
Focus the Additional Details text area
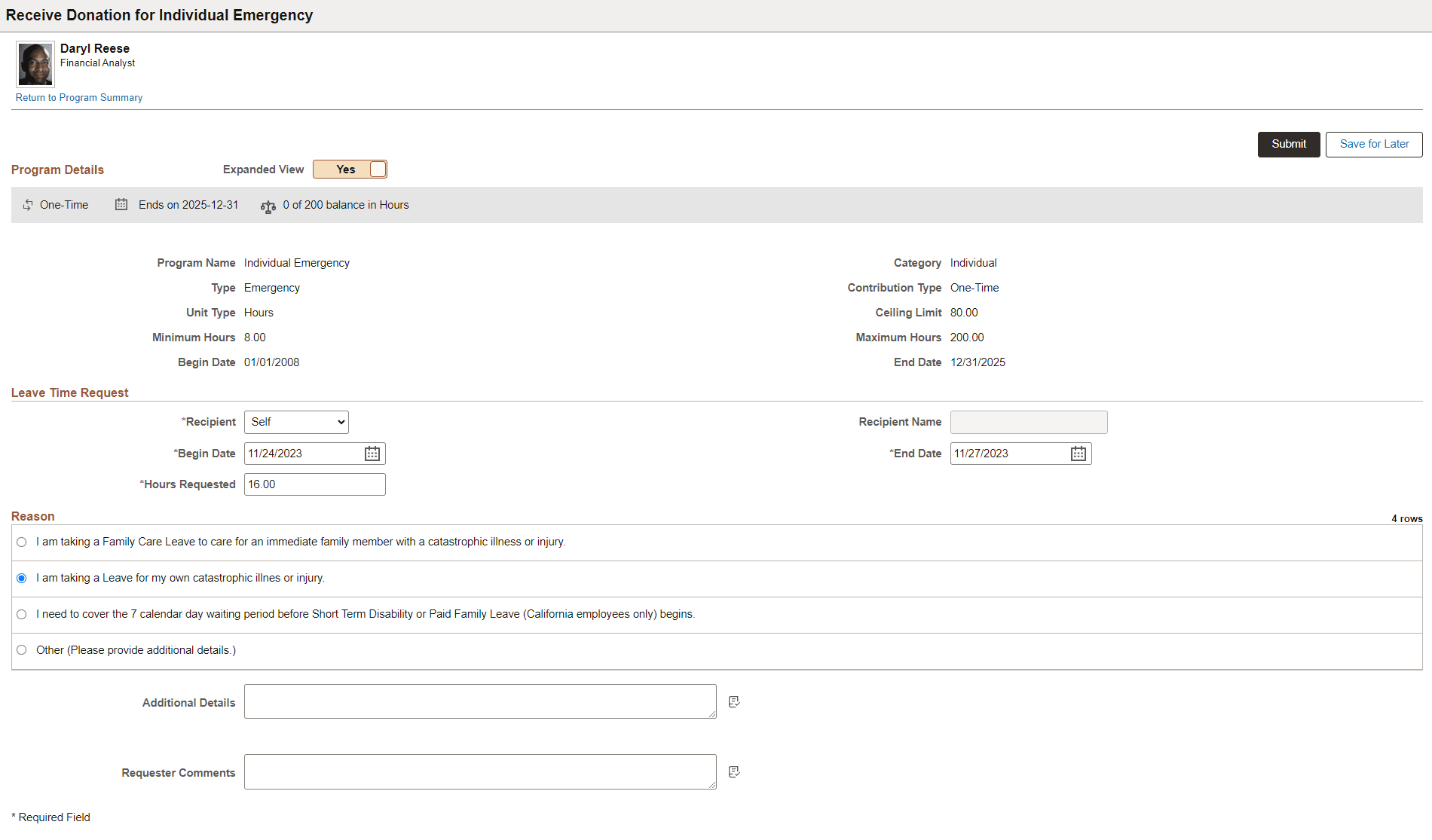[480, 701]
